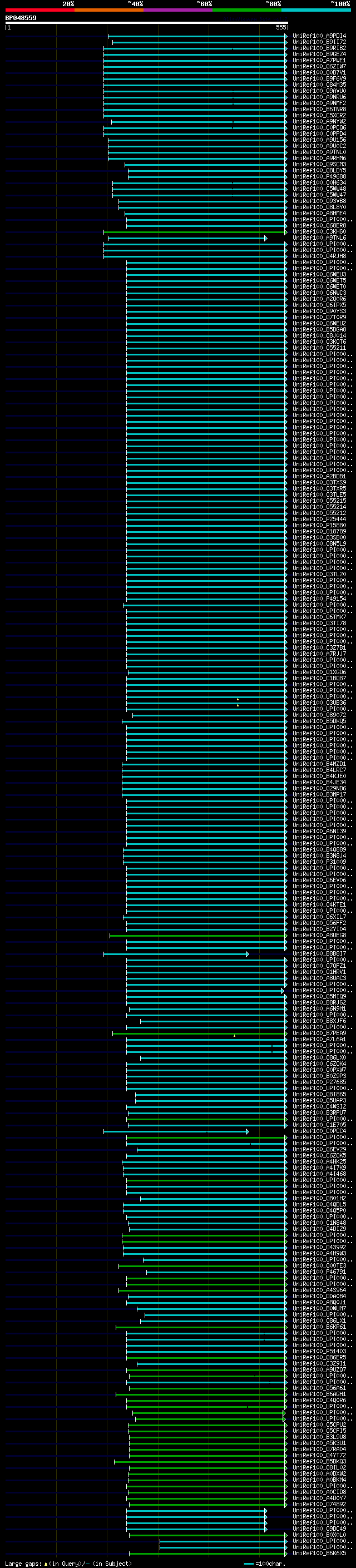Select the UniRef100_Q7QFZ1 label
The image size is (356, 1568).
(x=319, y=966)
